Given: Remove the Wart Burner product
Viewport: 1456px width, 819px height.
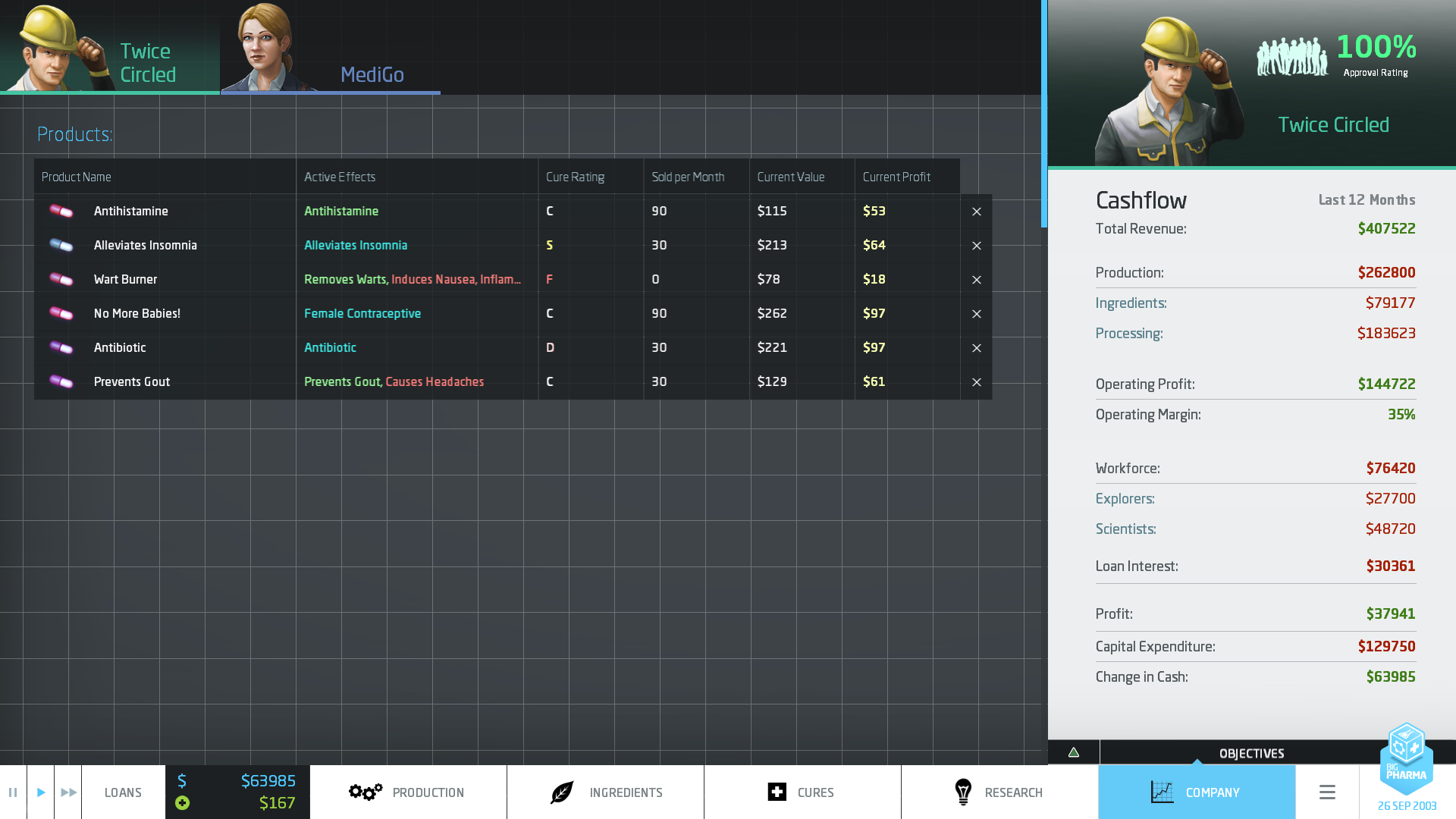Looking at the screenshot, I should [976, 280].
